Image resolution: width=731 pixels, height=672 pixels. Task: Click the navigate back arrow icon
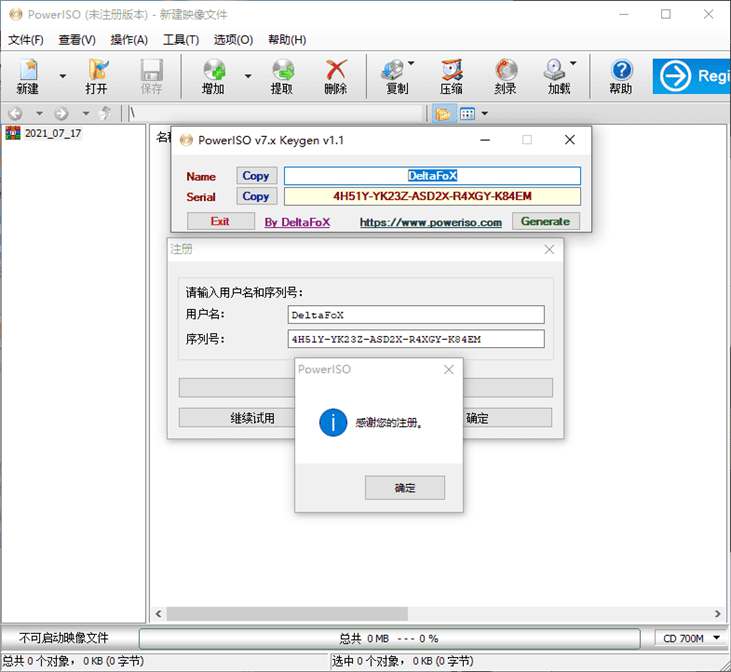coord(15,113)
